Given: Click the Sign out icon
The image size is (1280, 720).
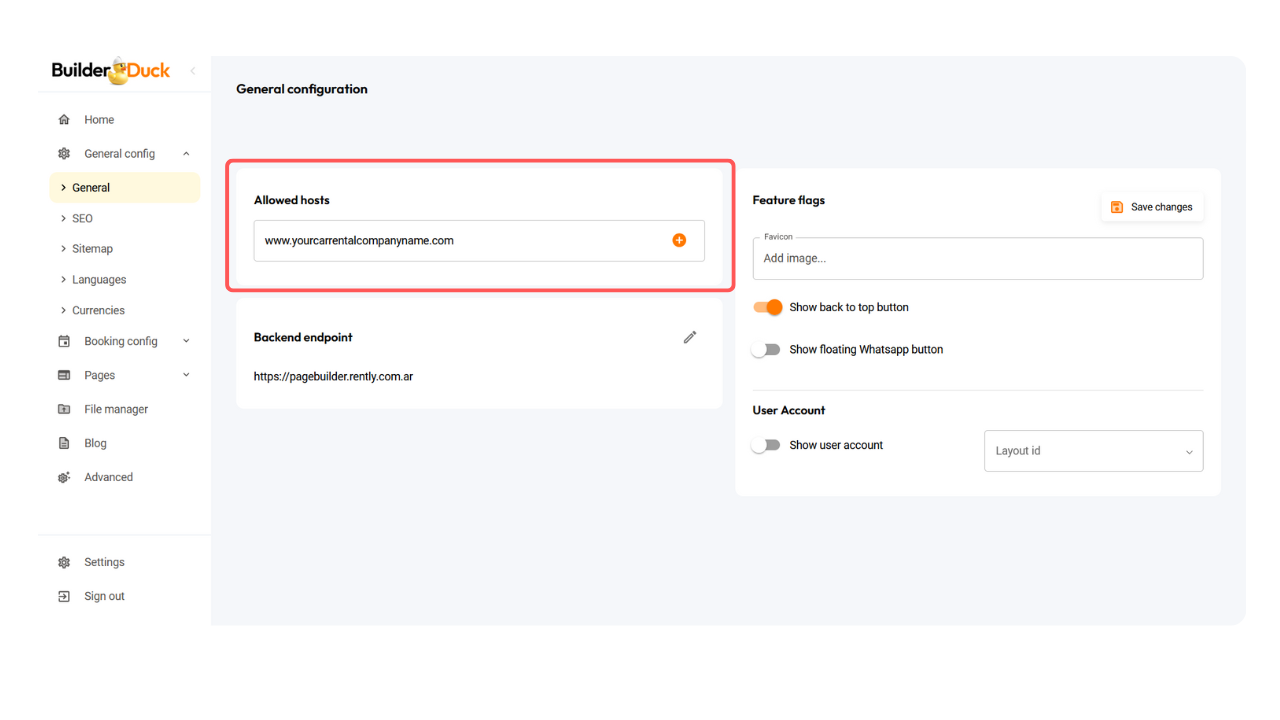Looking at the screenshot, I should click(64, 596).
